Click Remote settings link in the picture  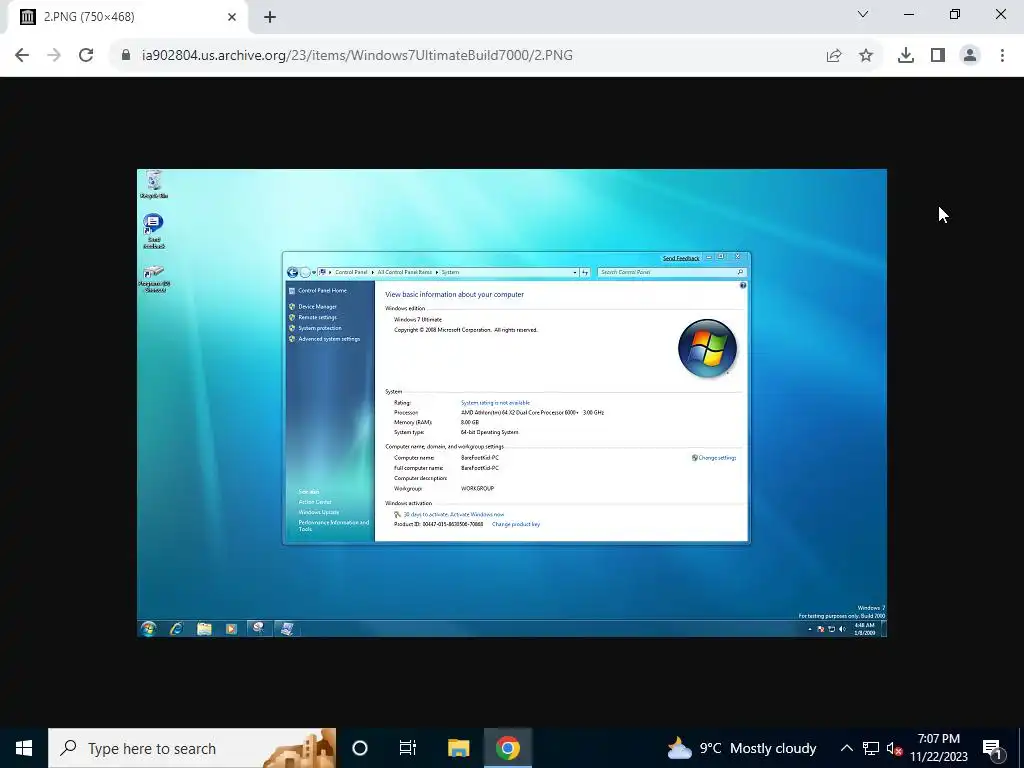pyautogui.click(x=317, y=317)
